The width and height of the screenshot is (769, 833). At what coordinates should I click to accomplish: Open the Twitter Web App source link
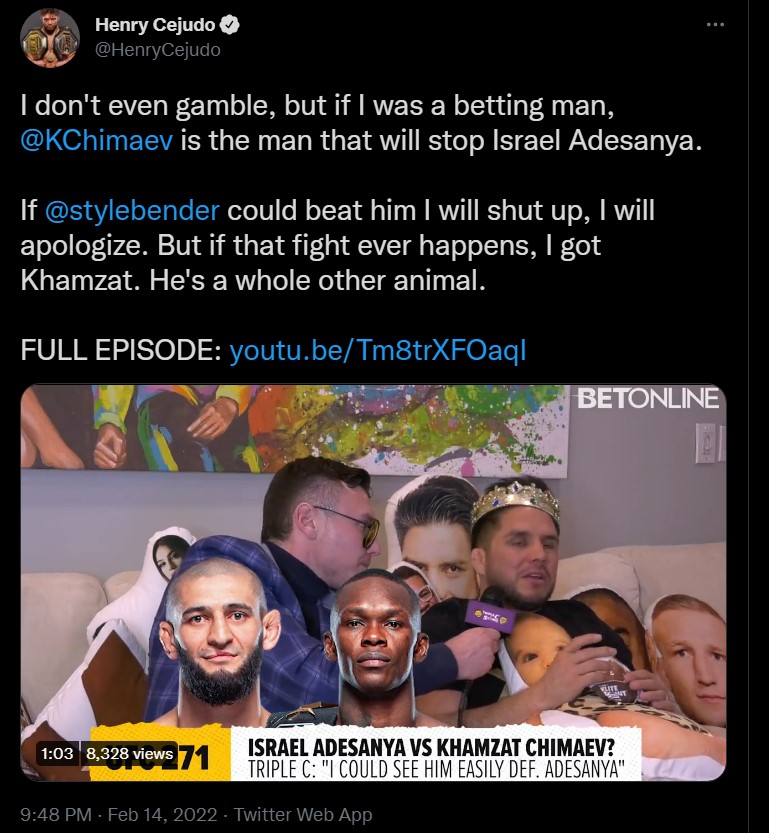[x=303, y=814]
